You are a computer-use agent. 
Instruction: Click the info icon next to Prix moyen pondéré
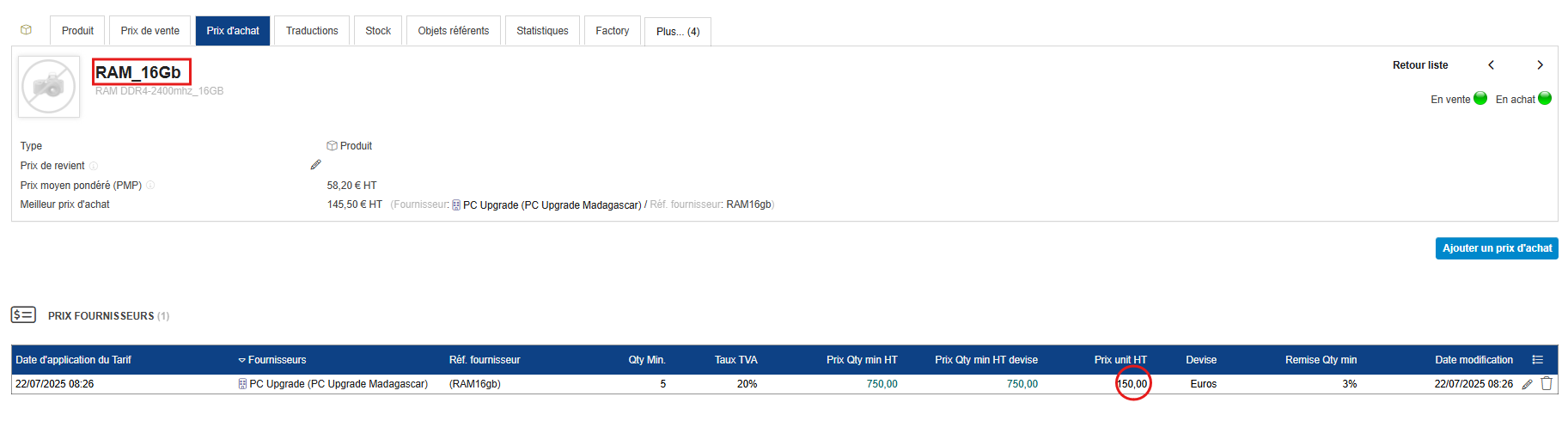tap(150, 186)
